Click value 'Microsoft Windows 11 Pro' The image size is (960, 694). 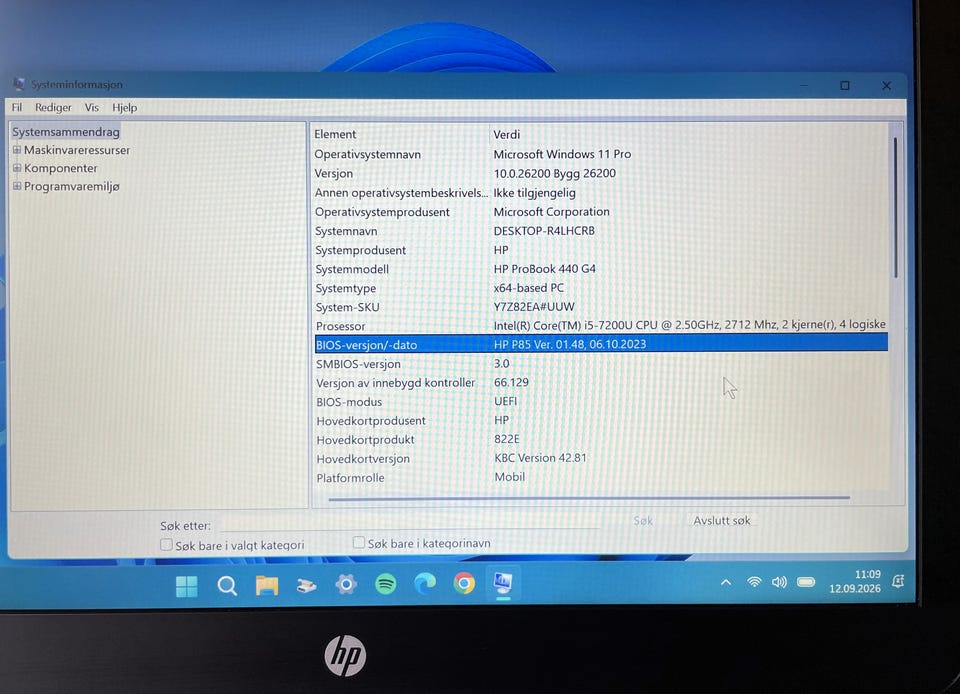pos(562,154)
